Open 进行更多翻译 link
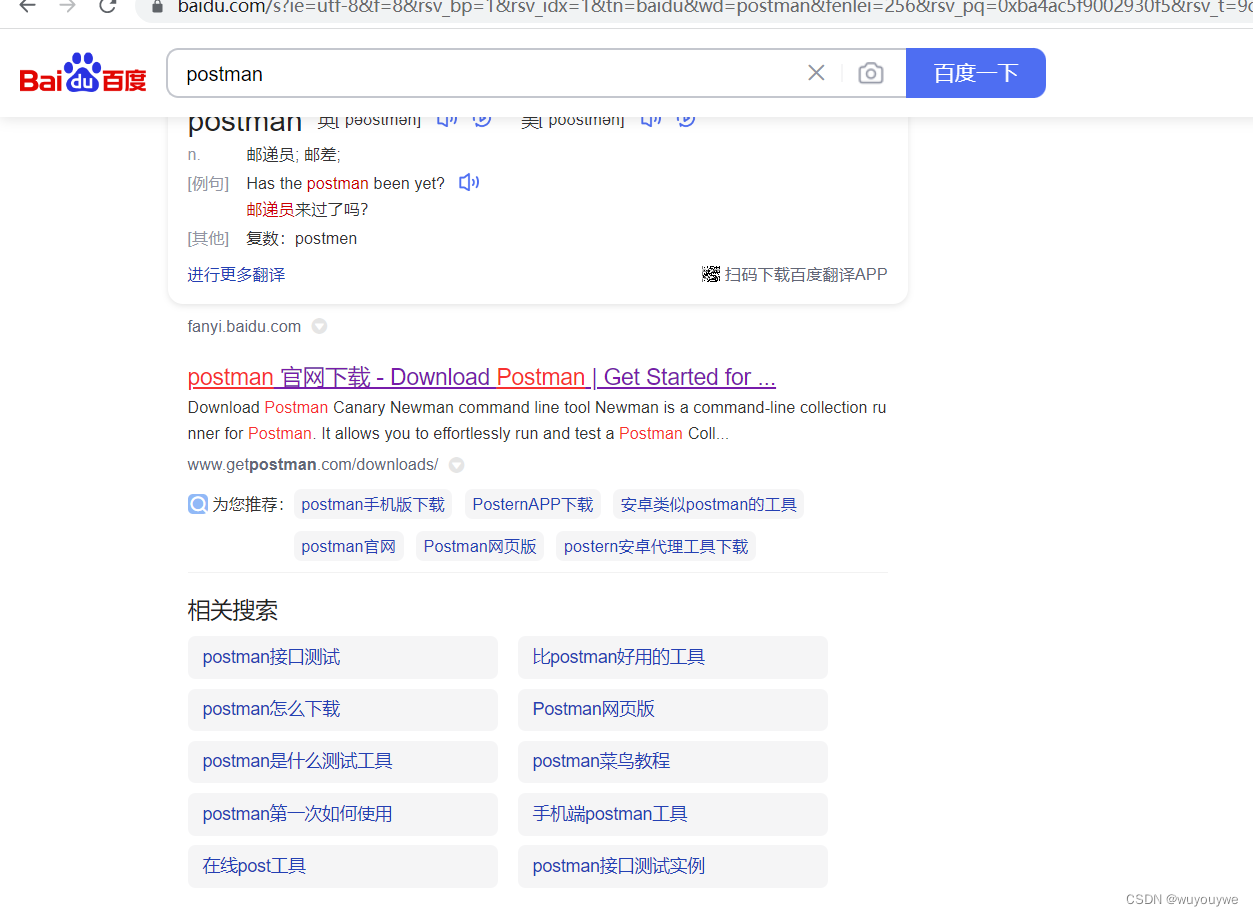 [x=236, y=274]
